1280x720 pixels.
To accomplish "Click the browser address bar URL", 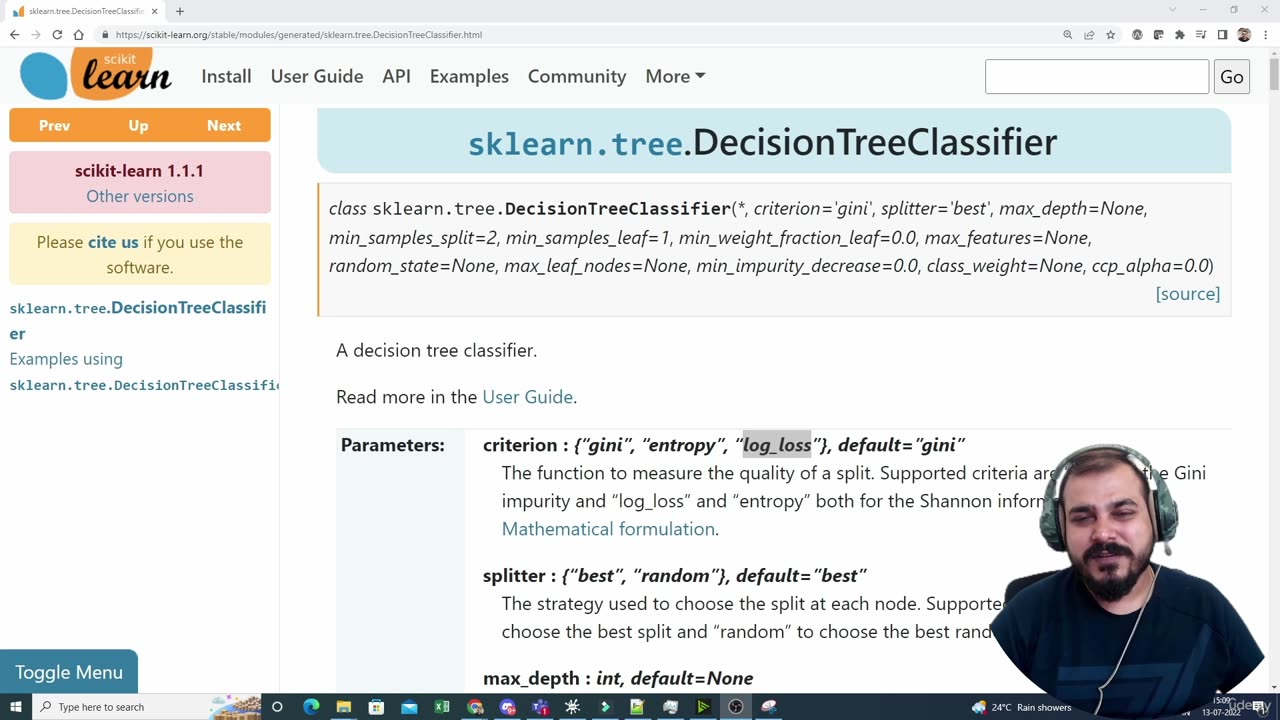I will tap(299, 34).
